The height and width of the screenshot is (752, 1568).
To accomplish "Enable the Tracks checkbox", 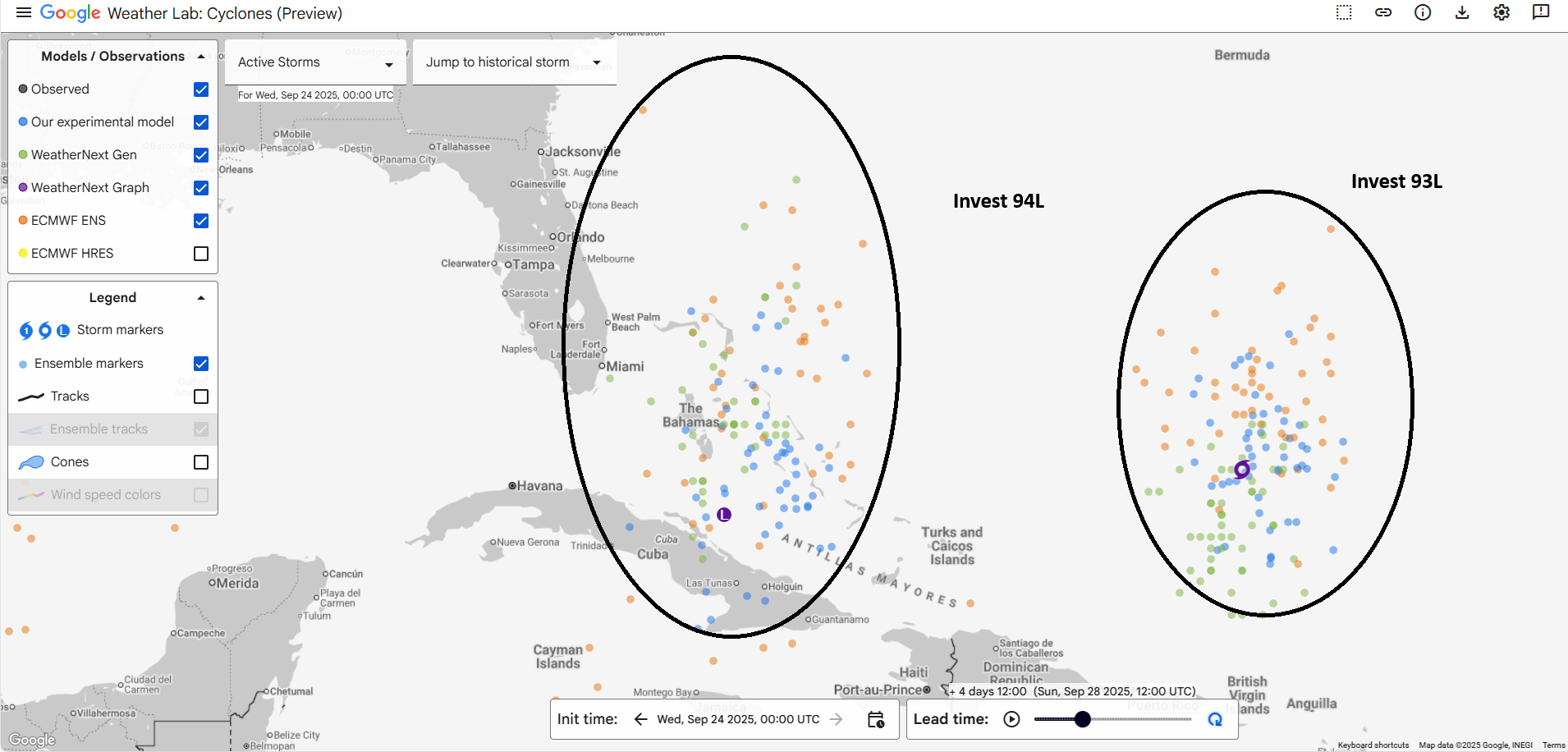I will 201,397.
